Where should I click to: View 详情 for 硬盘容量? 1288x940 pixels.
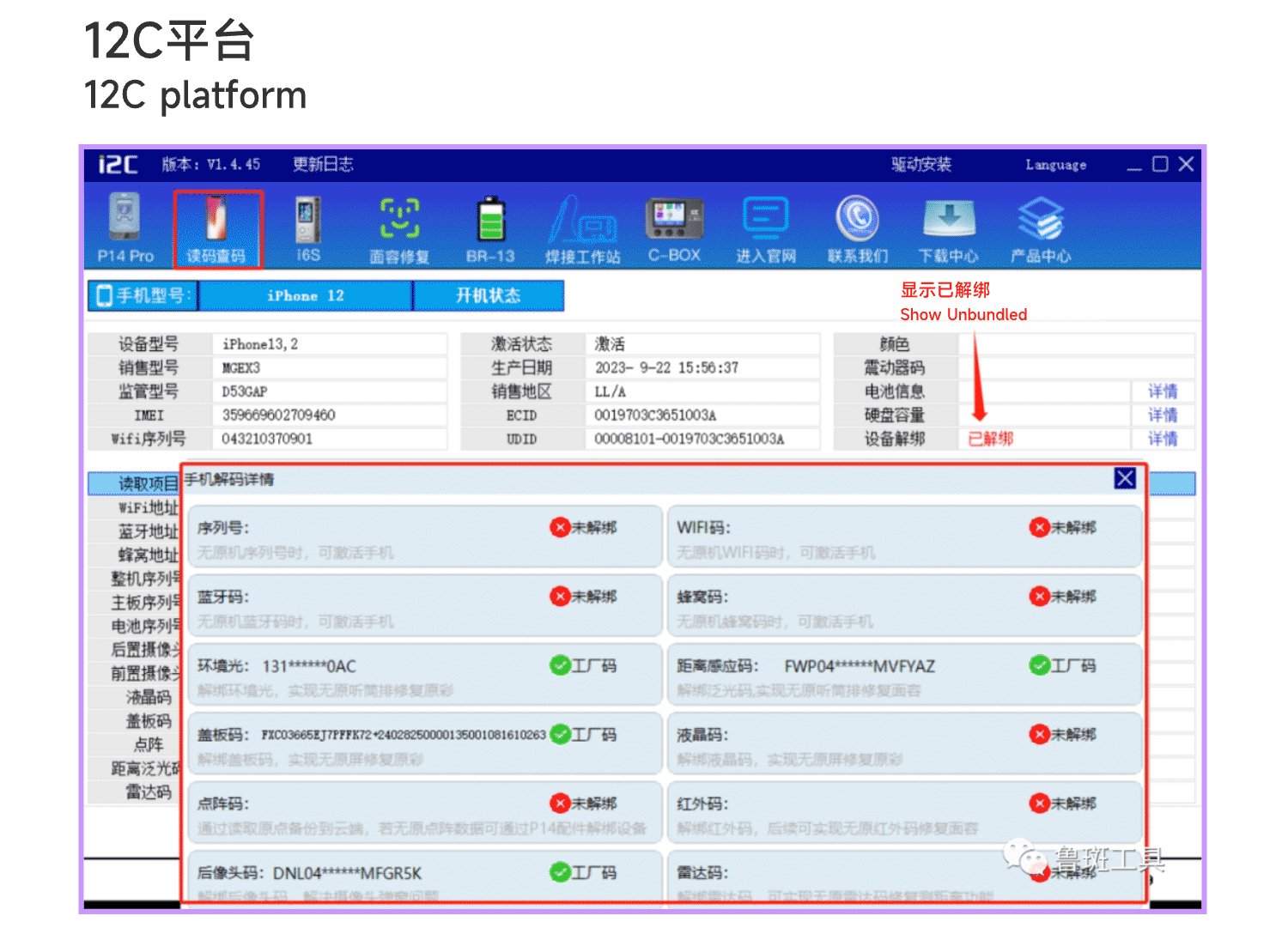click(x=1163, y=415)
